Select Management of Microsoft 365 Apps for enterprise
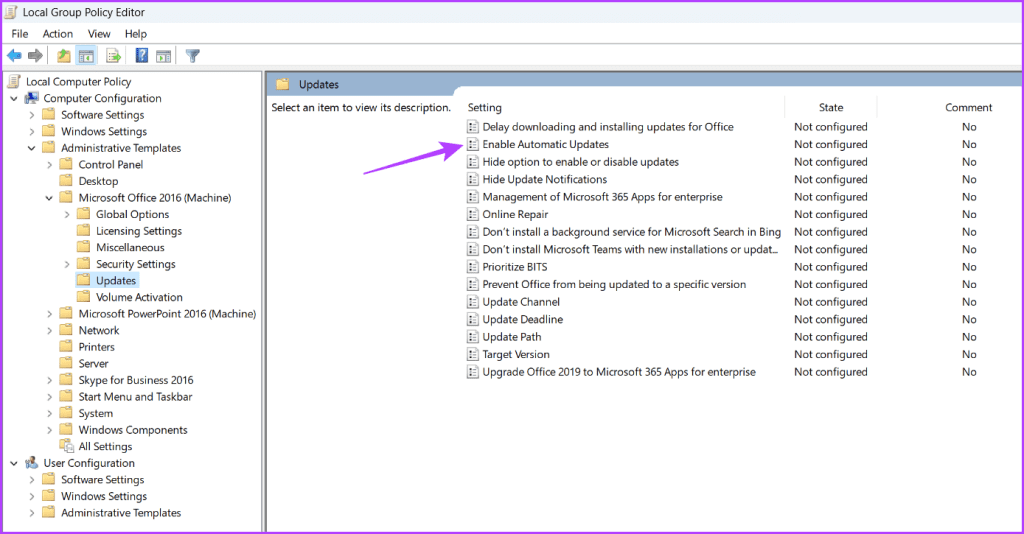The width and height of the screenshot is (1024, 534). point(602,196)
